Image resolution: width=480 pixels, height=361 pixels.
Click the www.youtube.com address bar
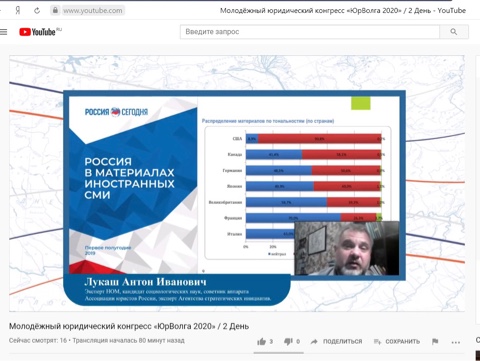(x=92, y=11)
